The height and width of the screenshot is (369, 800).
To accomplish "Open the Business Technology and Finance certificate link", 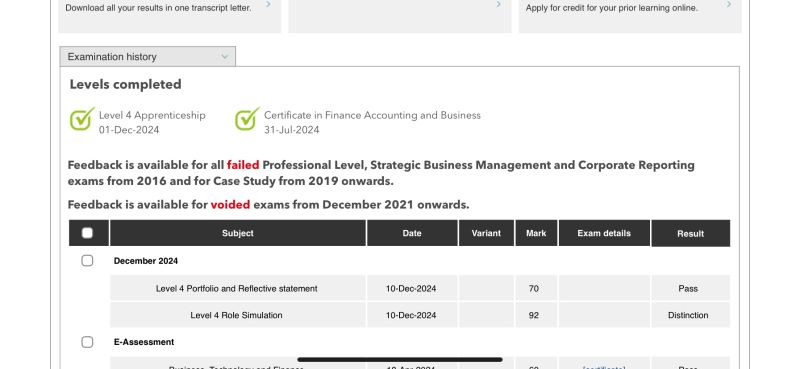I will pos(604,367).
